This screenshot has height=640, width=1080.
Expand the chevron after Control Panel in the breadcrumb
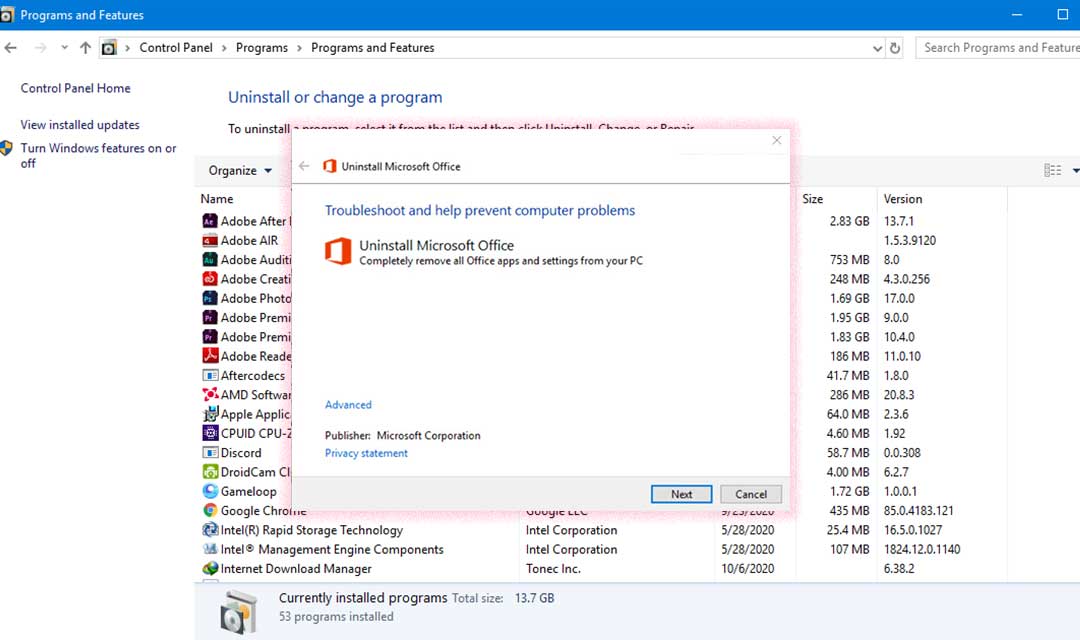225,48
